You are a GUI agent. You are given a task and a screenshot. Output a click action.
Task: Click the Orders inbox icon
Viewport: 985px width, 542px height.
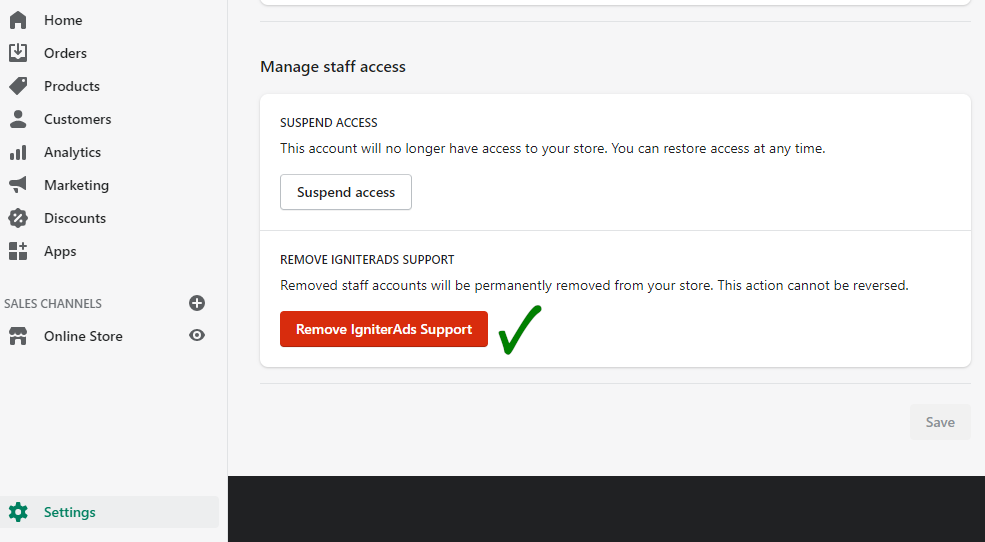click(x=18, y=53)
